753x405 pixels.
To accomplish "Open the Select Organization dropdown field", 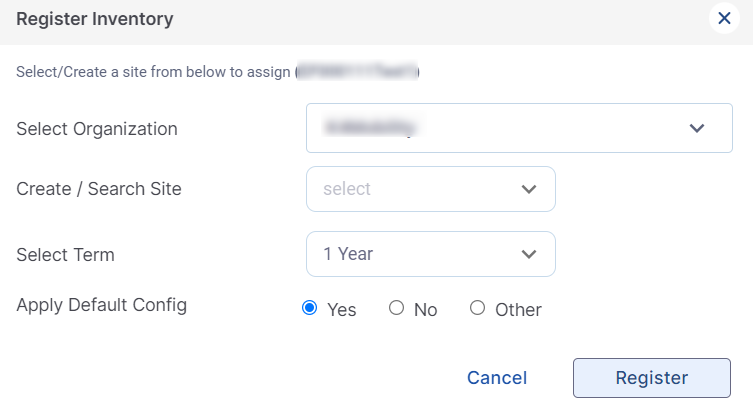I will tap(500, 128).
